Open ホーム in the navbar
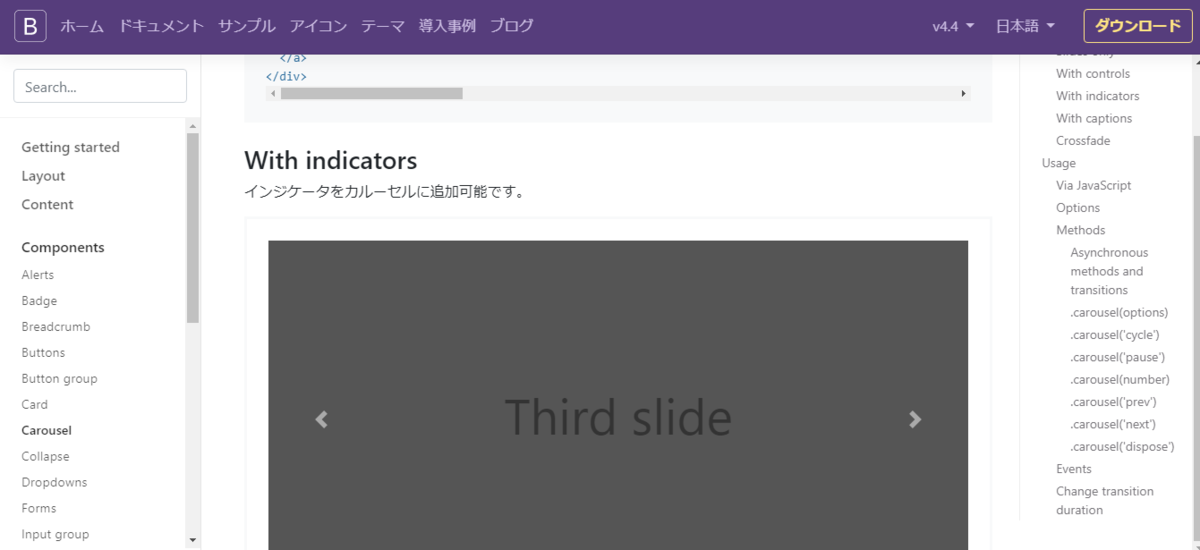1200x550 pixels. [x=82, y=27]
